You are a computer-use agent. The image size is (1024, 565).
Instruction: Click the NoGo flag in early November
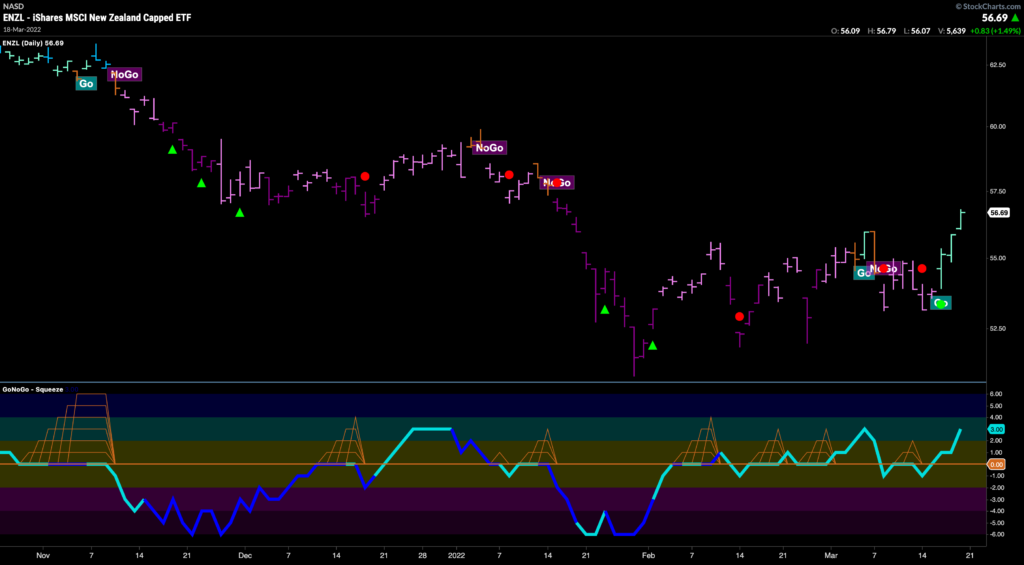coord(124,74)
